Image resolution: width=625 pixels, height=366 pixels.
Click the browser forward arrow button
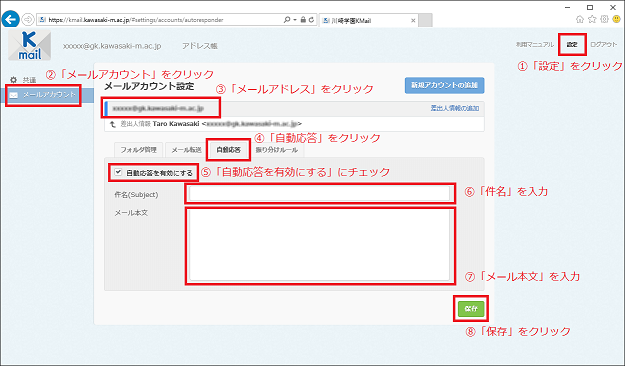tap(28, 19)
